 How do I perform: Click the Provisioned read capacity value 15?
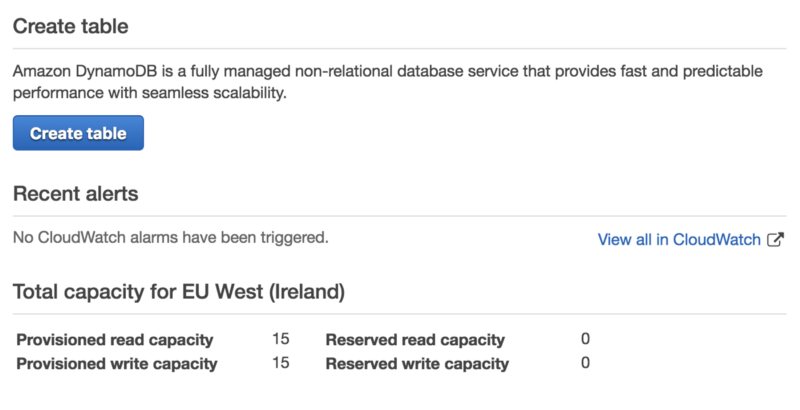pyautogui.click(x=281, y=339)
